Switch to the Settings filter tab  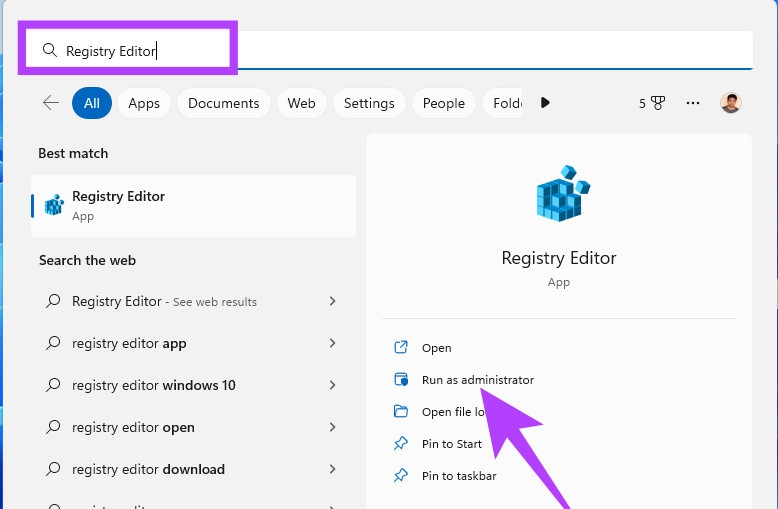(x=369, y=103)
